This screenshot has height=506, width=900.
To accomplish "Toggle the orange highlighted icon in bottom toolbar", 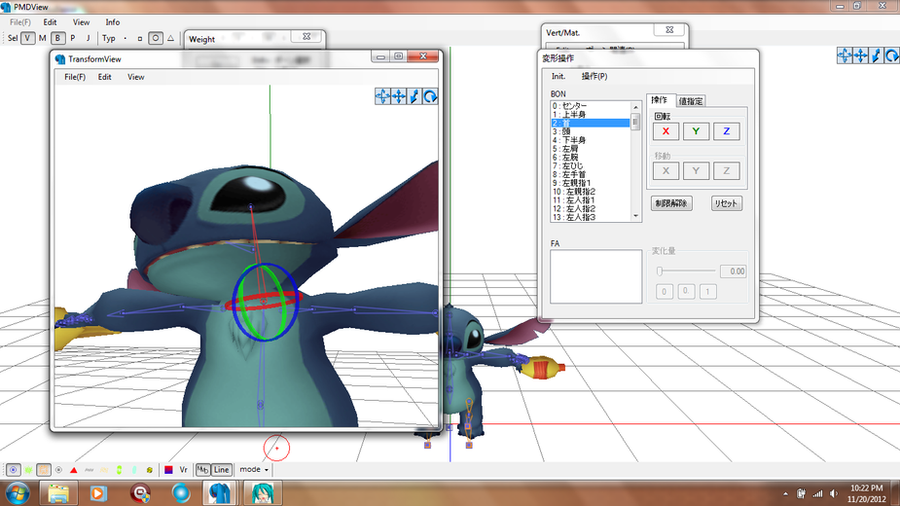I will pos(44,470).
